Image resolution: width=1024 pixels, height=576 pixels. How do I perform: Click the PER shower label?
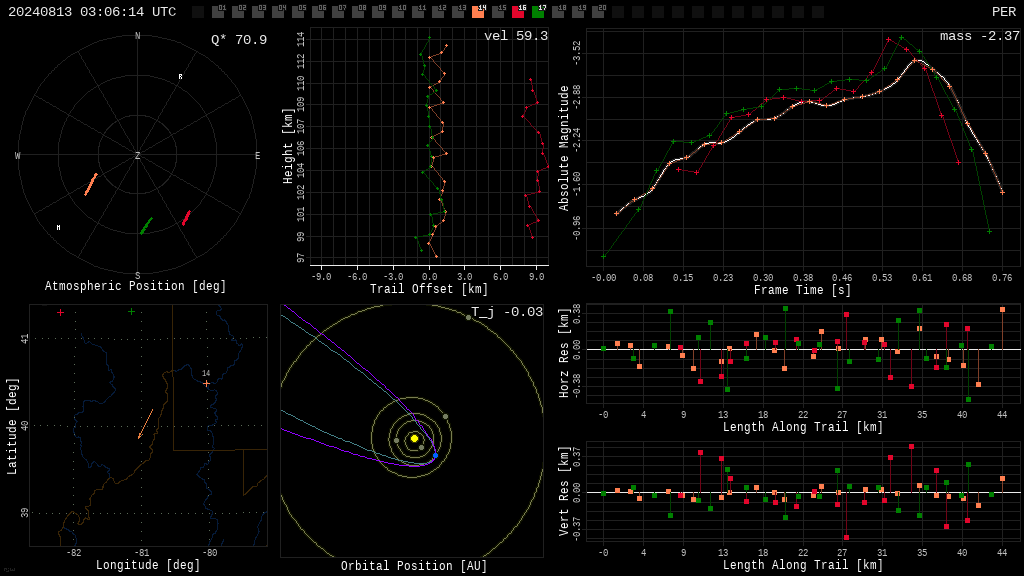click(x=1004, y=12)
